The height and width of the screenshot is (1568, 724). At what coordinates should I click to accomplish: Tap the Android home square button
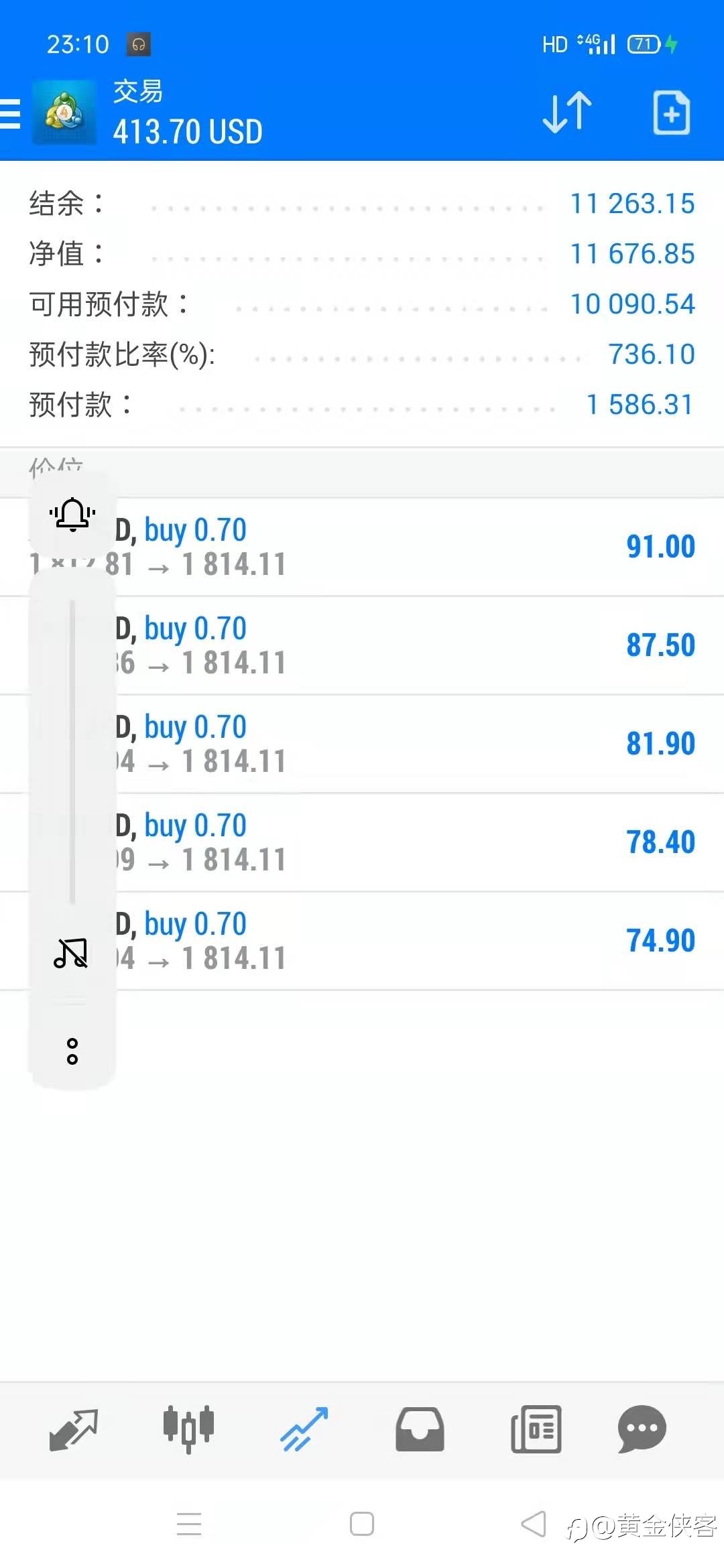tap(362, 1524)
